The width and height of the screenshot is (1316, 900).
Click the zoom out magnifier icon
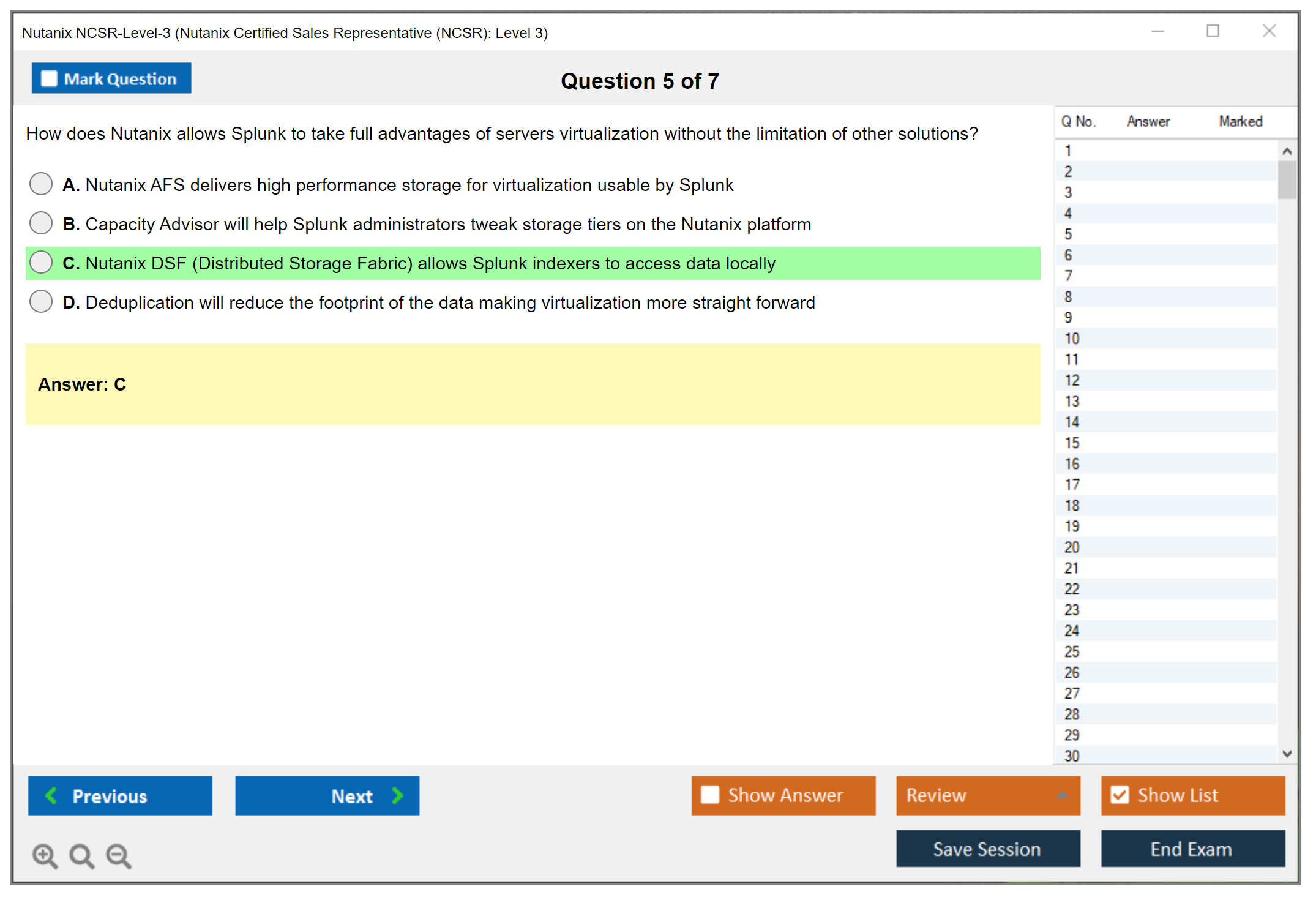[119, 855]
